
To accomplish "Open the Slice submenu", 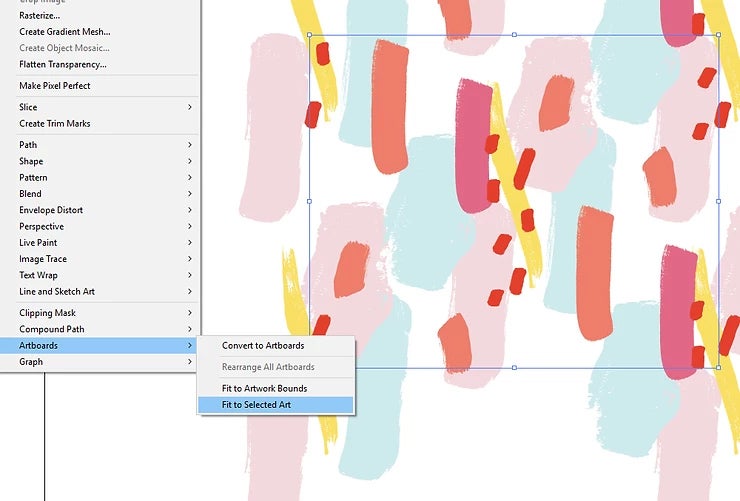I will coord(100,107).
